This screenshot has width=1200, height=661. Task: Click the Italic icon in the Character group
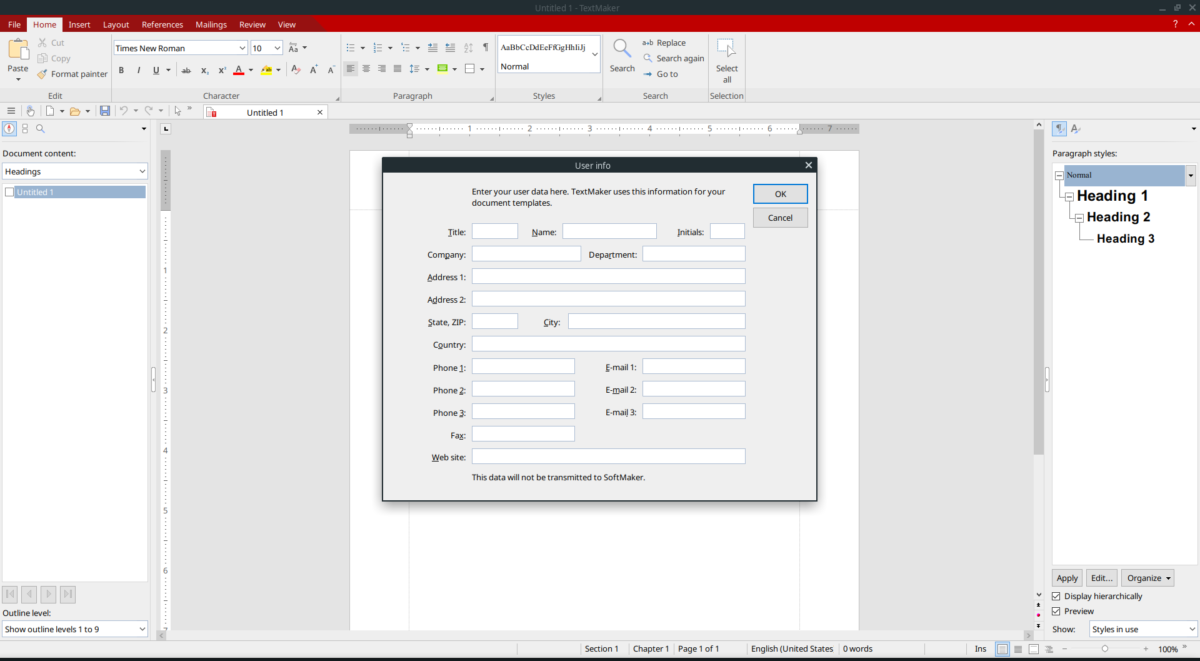[138, 70]
